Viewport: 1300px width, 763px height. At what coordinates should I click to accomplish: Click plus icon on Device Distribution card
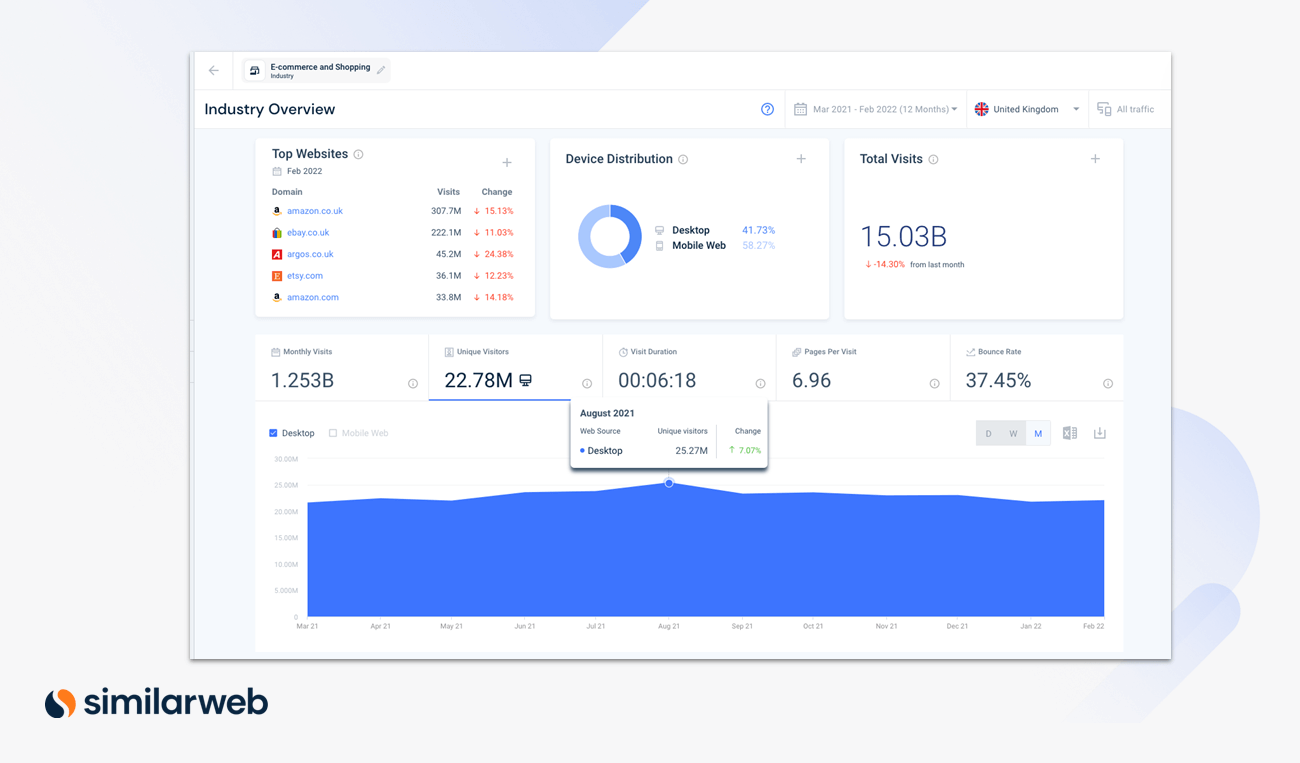801,159
